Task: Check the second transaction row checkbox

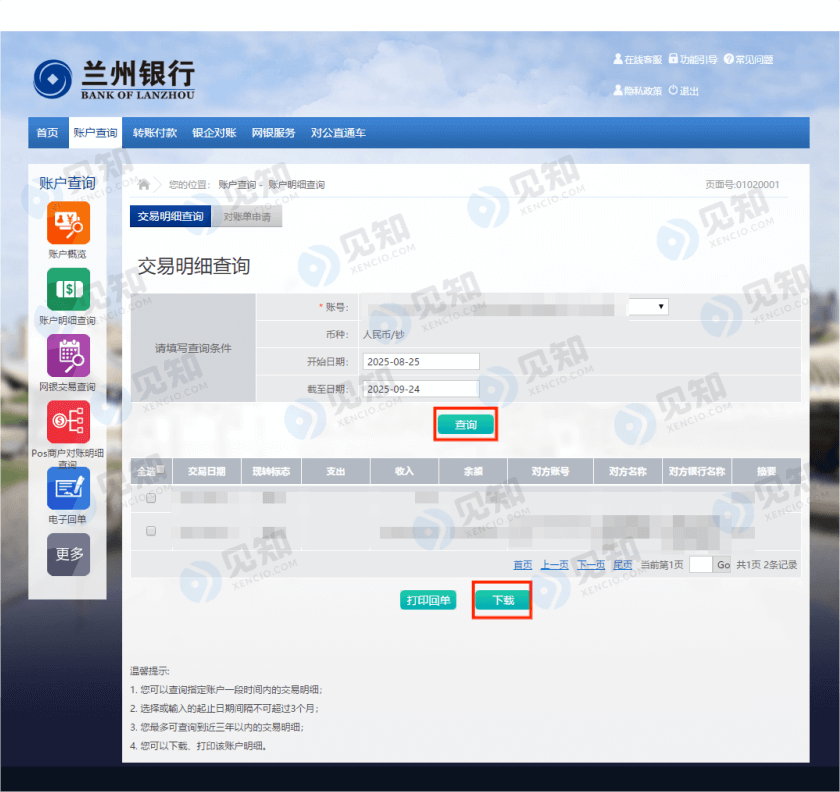Action: (151, 531)
